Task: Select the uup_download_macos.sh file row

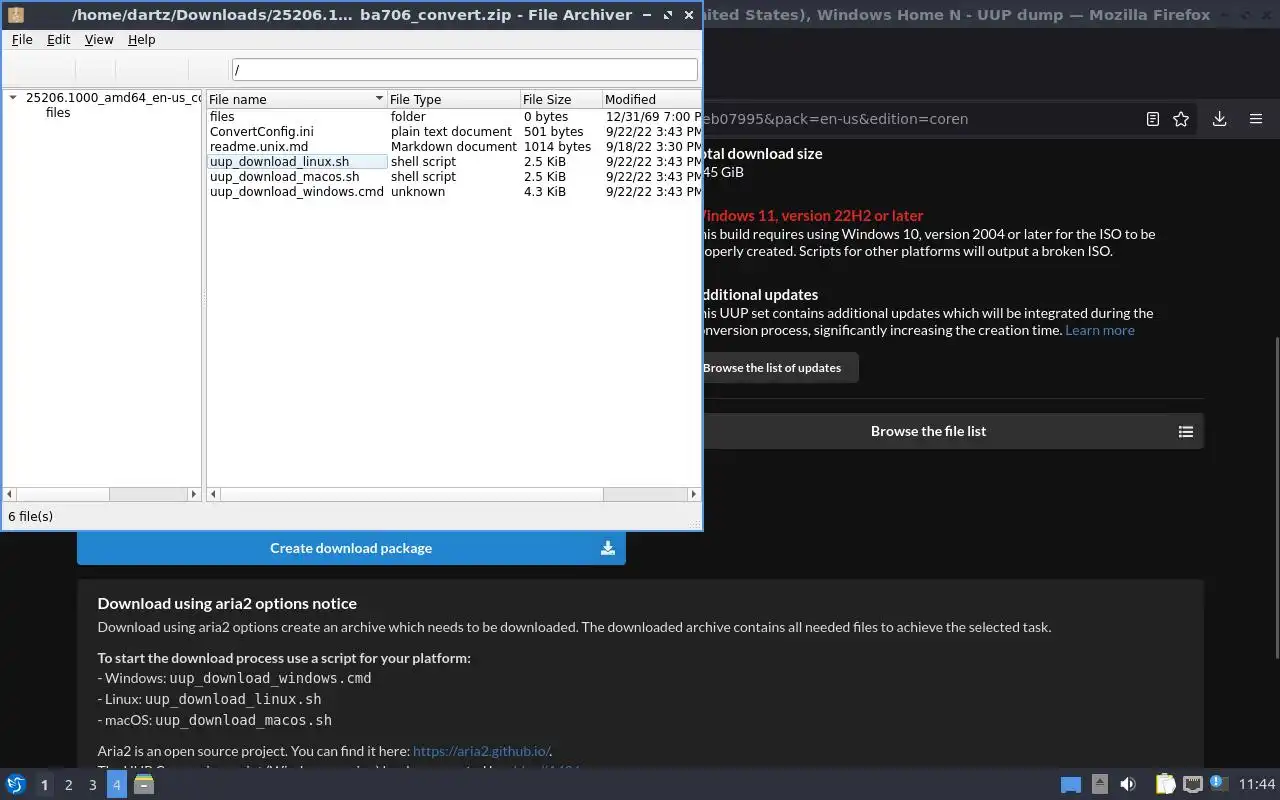Action: tap(453, 177)
